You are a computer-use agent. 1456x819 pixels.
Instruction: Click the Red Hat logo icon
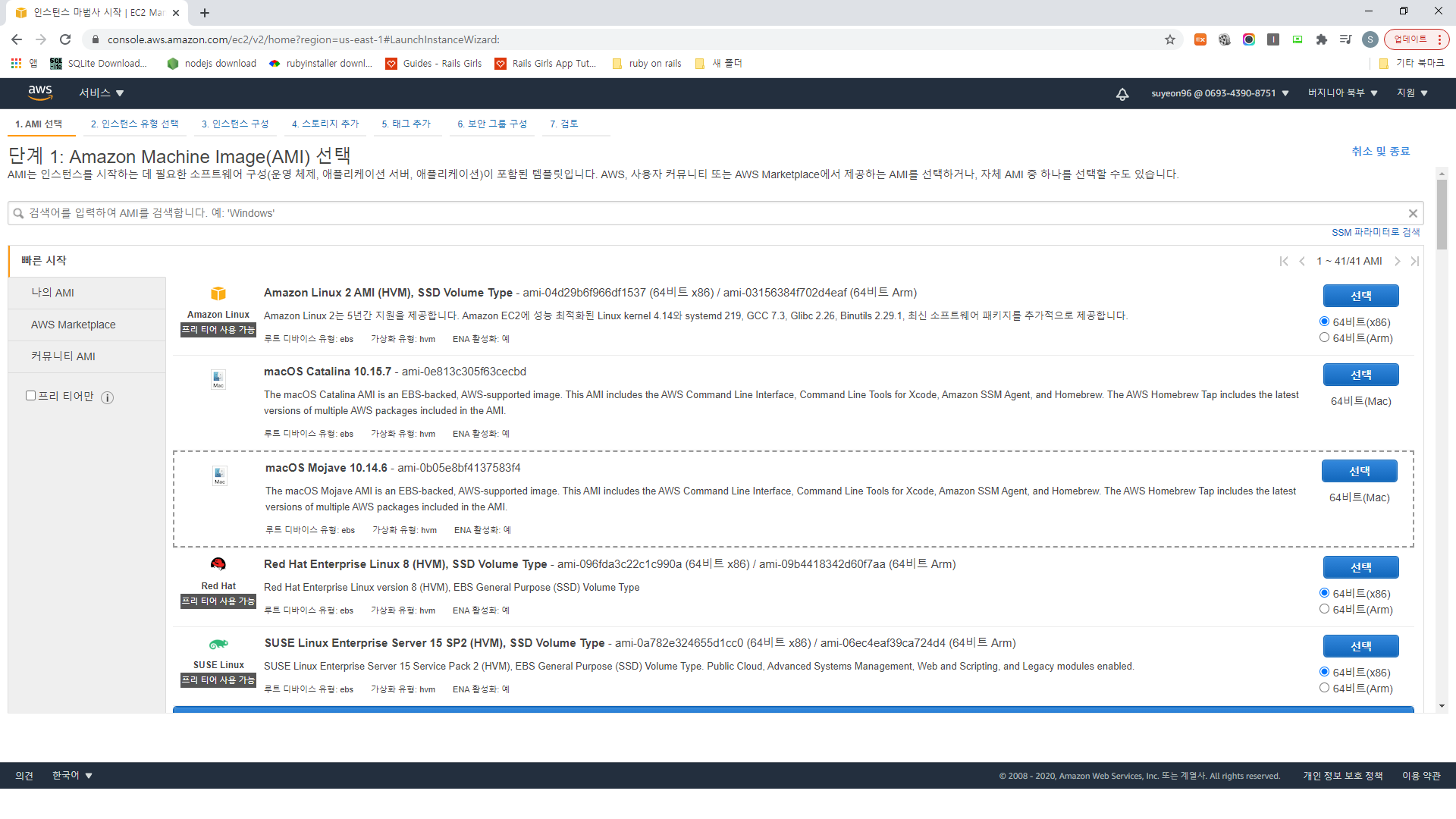tap(218, 564)
